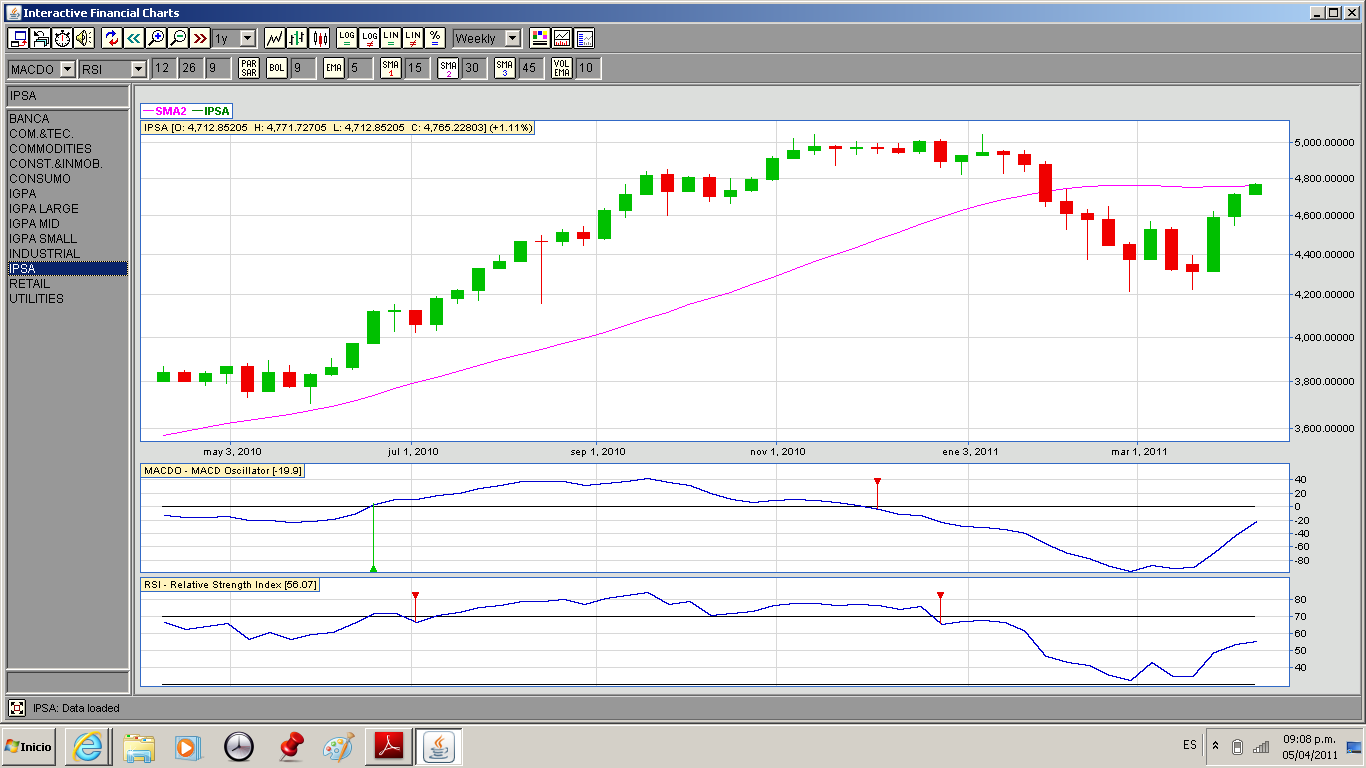Toggle the PAR SAR indicator
Screen dimensions: 1366x768
tap(249, 68)
